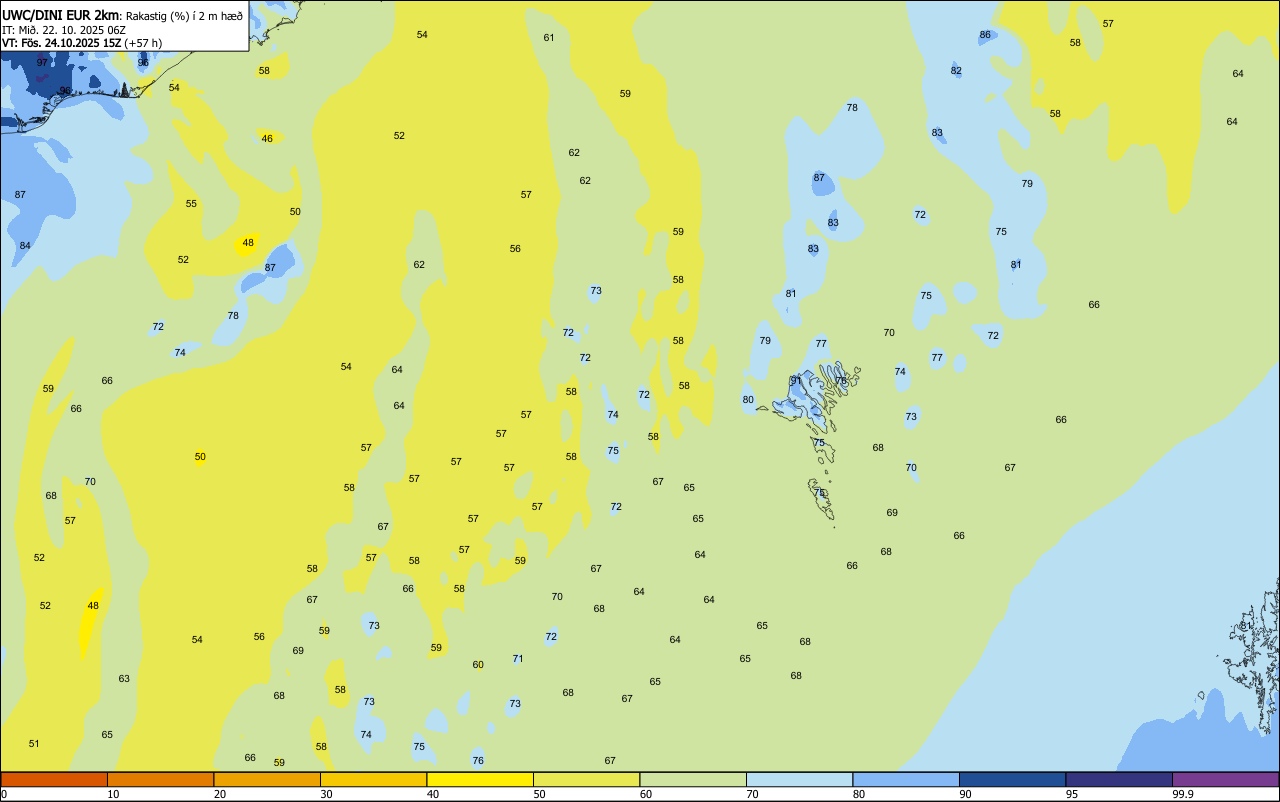Click the 'Rakastig (%) í 2 m hæð' label
Screen dimensions: 1280x802
184,15
